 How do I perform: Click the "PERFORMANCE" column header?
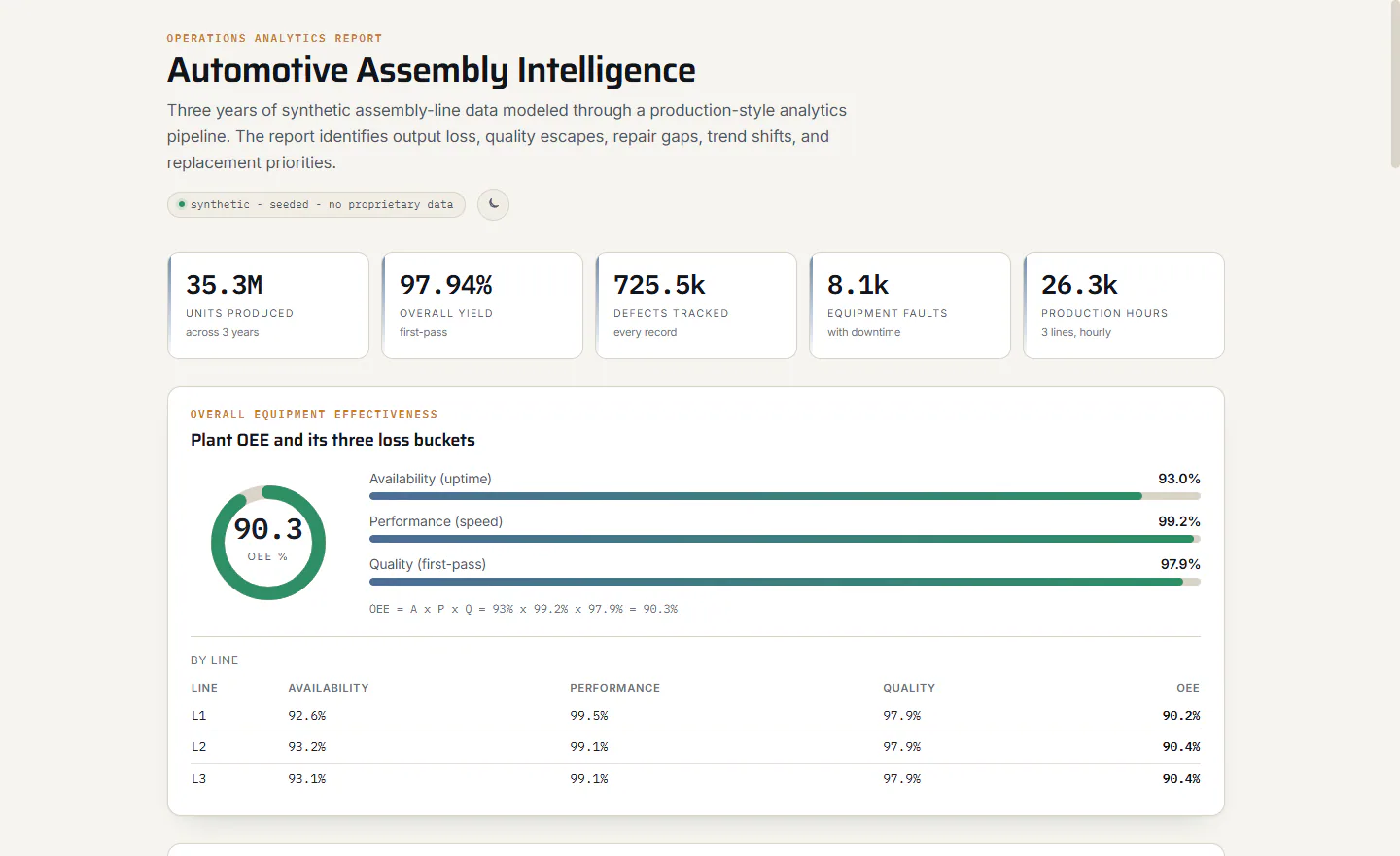click(x=615, y=688)
